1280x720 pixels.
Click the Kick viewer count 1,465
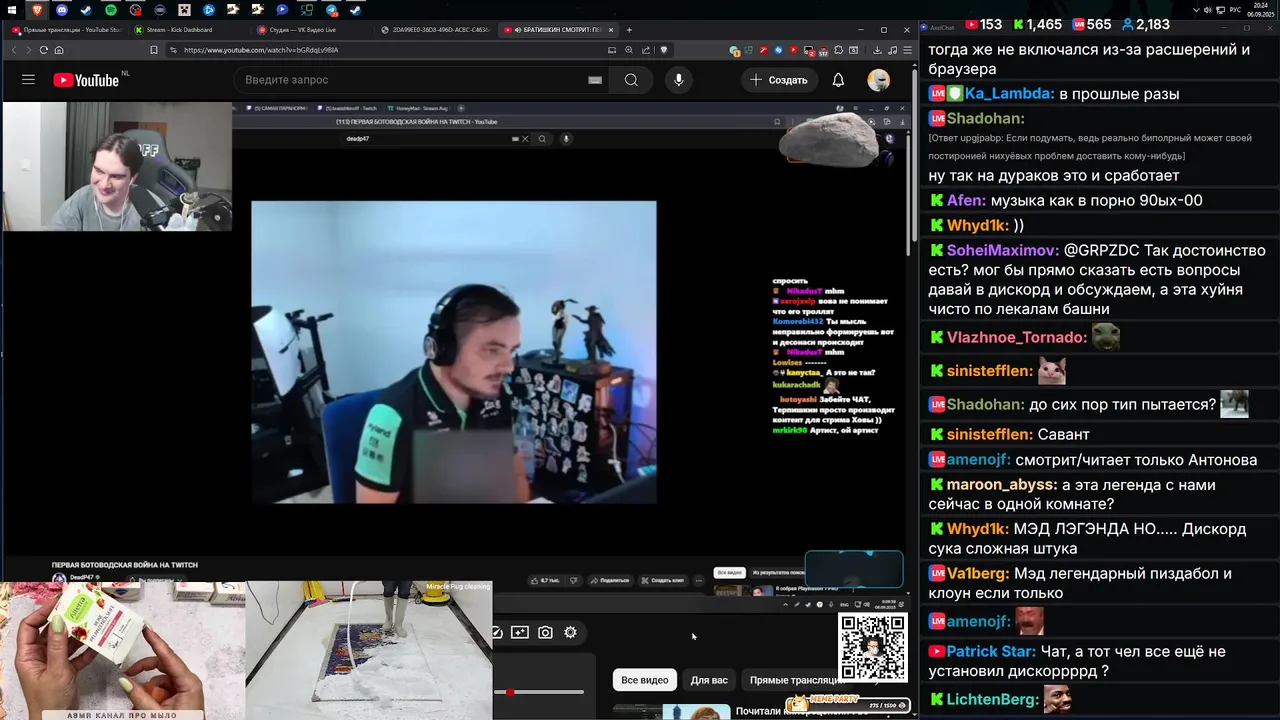point(1036,24)
